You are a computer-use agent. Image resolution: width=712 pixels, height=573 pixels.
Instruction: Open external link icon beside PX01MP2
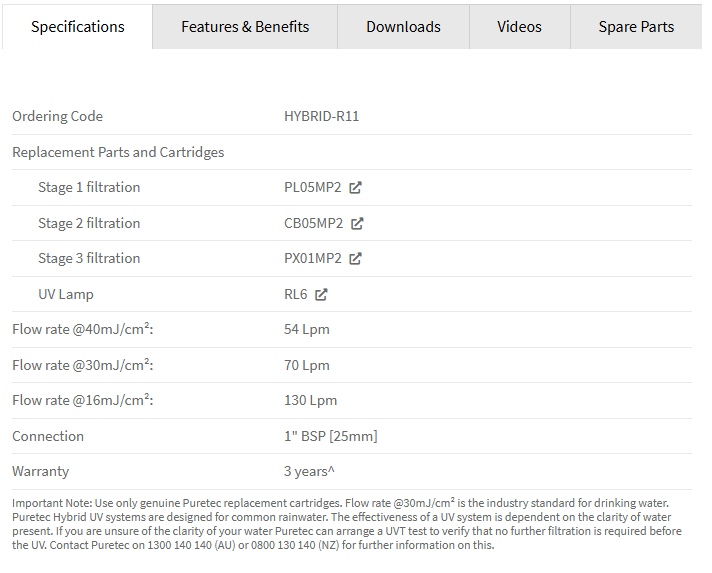[x=355, y=258]
